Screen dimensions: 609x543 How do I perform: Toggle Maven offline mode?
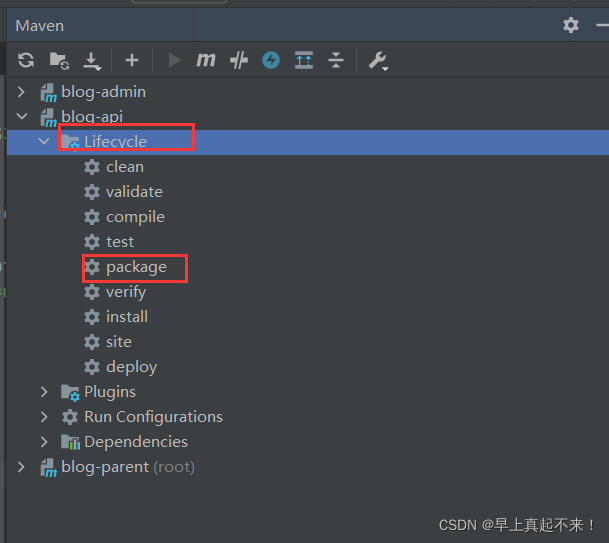[x=271, y=60]
